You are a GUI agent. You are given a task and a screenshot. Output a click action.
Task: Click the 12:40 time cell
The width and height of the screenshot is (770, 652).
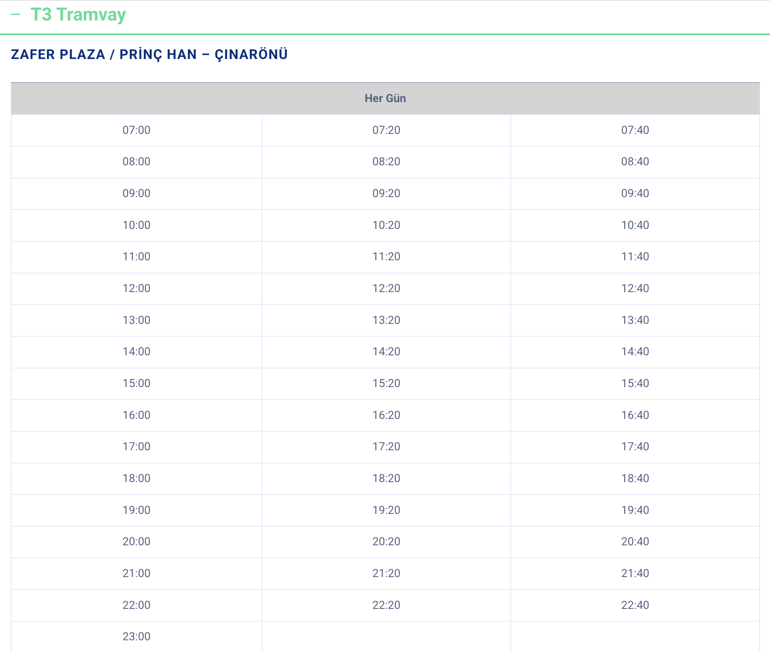click(x=635, y=288)
